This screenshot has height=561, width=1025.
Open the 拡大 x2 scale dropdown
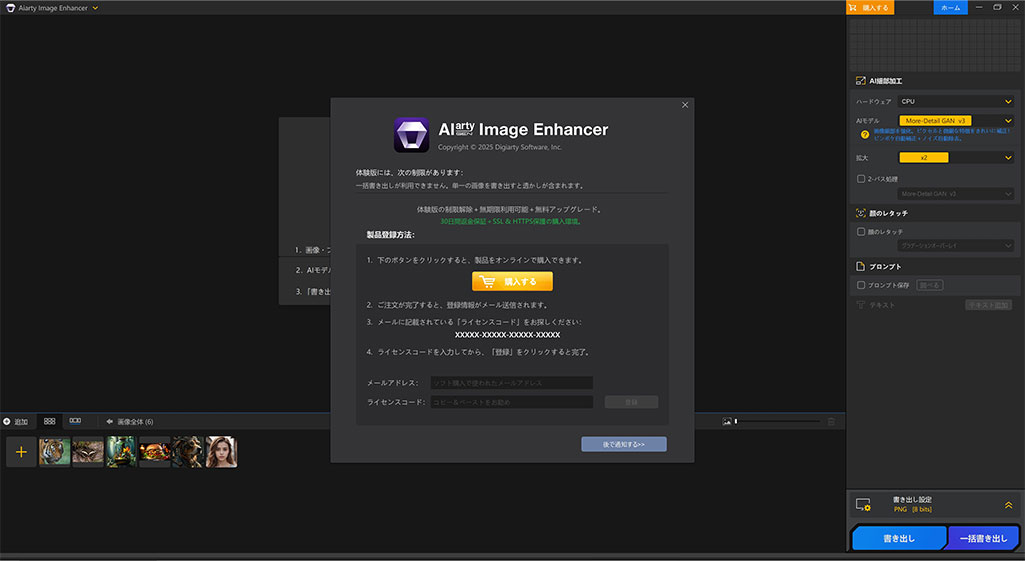point(955,158)
